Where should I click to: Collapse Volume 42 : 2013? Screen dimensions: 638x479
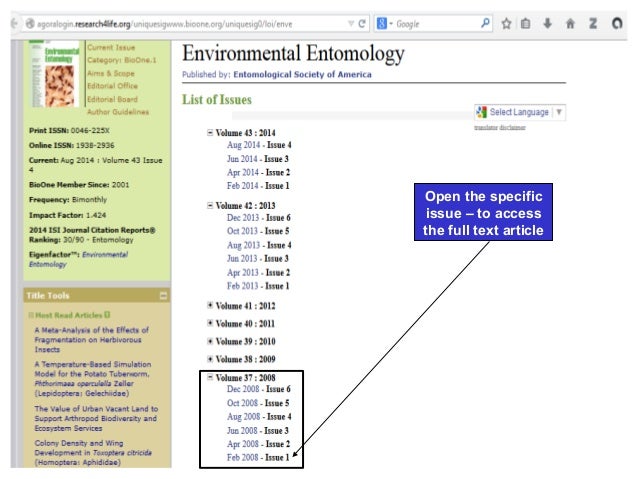point(210,205)
